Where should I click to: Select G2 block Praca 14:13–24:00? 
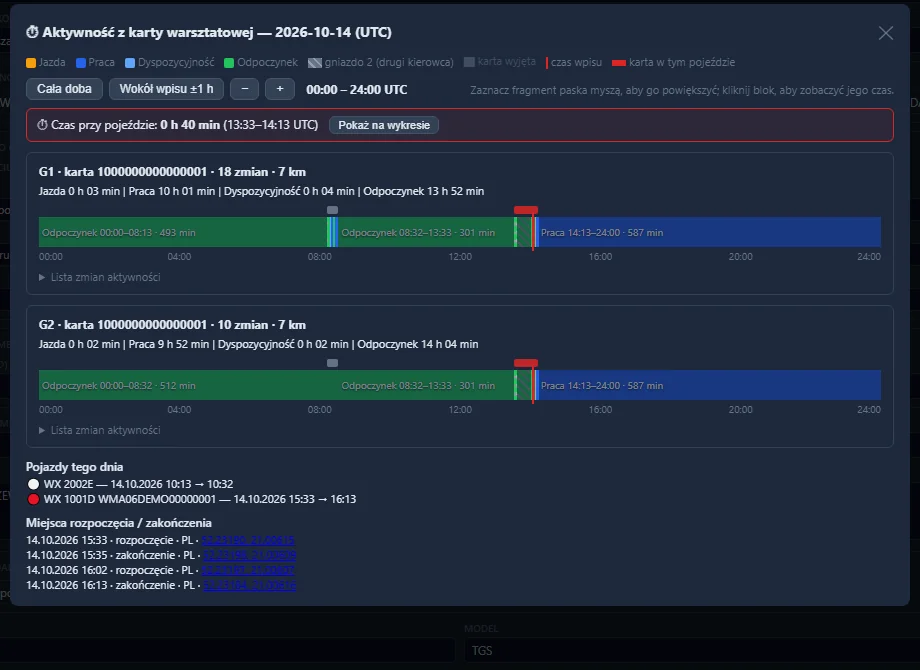tap(709, 385)
